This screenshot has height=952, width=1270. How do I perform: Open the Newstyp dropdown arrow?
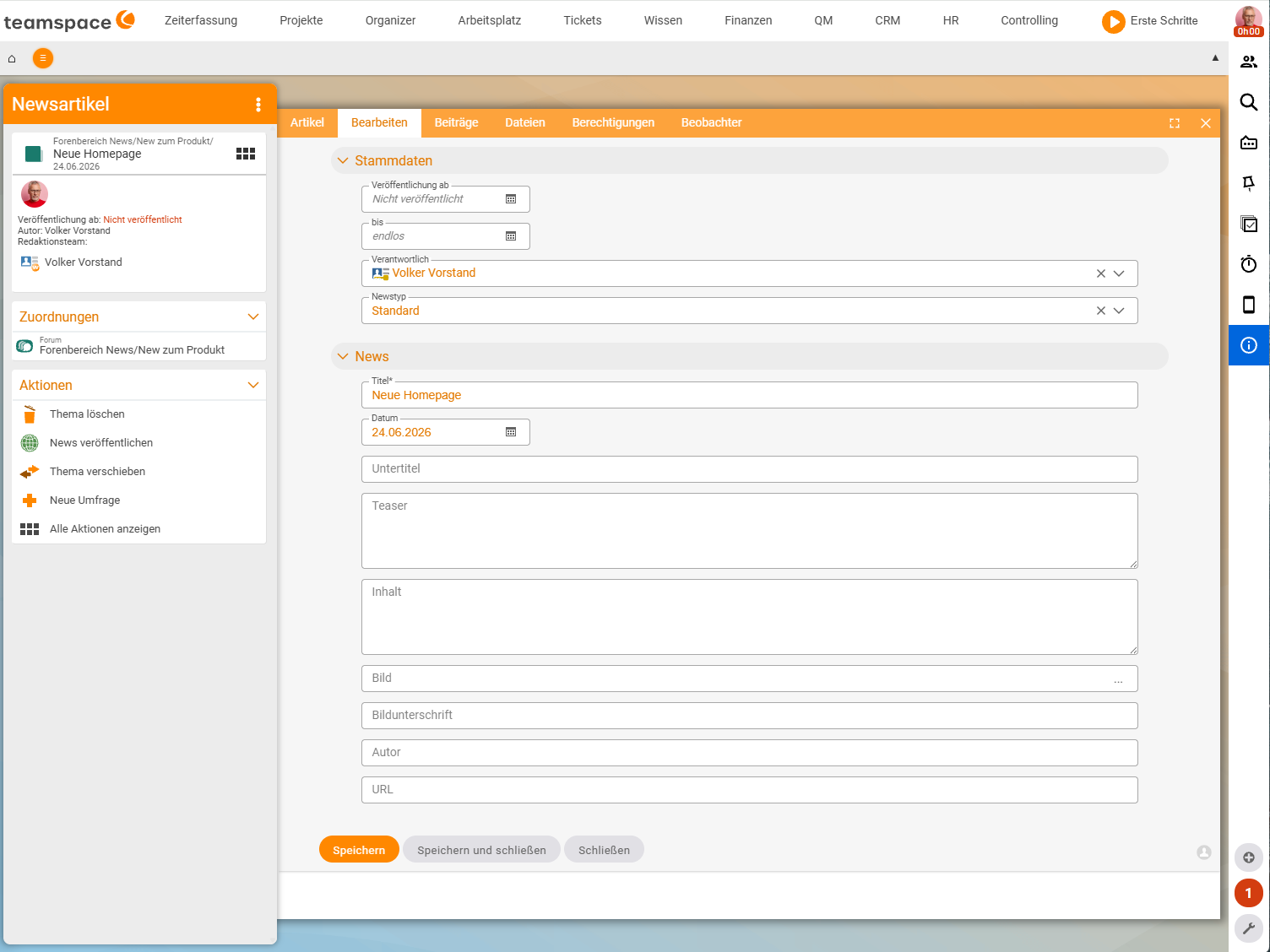tap(1119, 311)
